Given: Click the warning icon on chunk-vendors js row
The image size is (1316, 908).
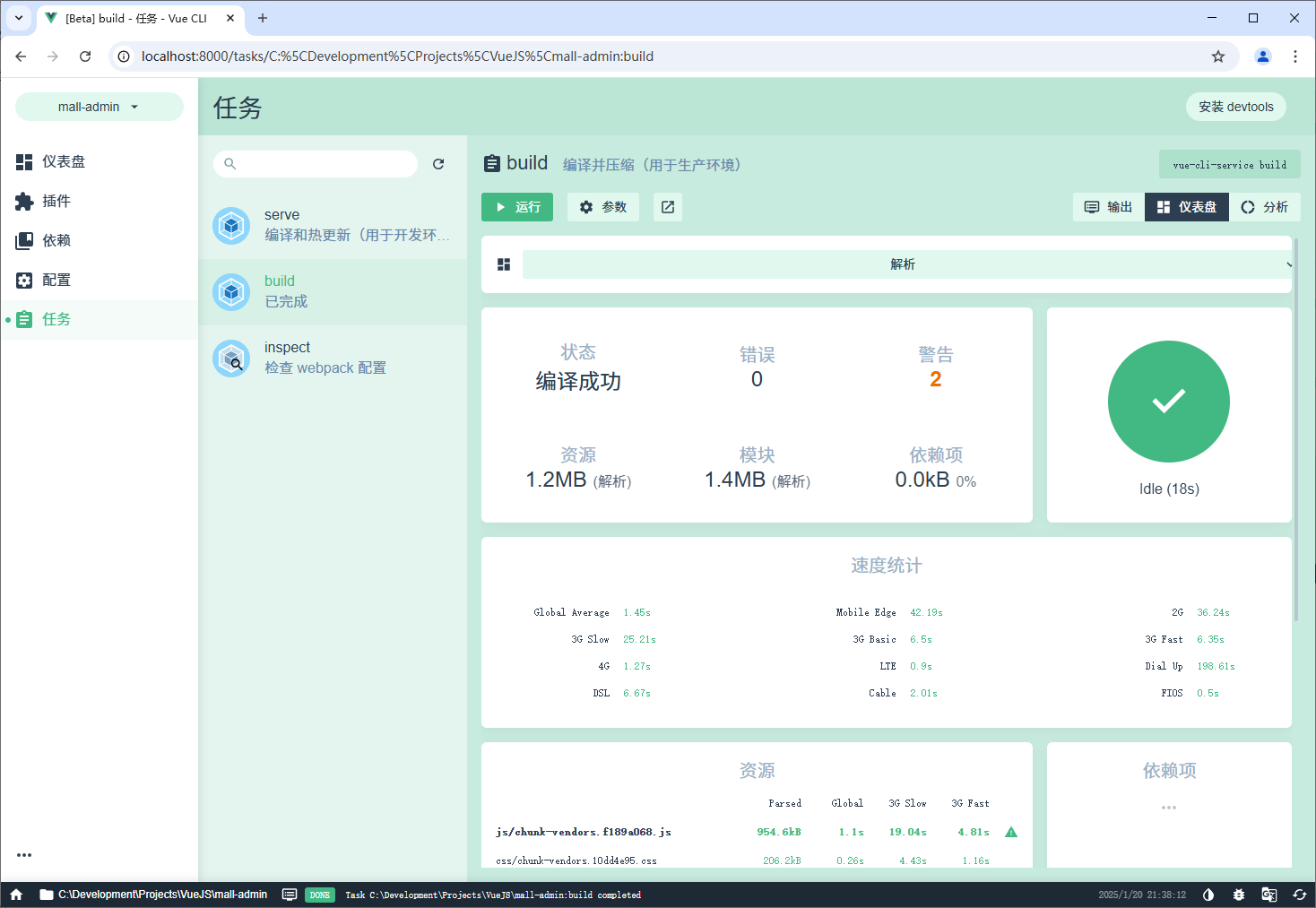Looking at the screenshot, I should 1011,832.
